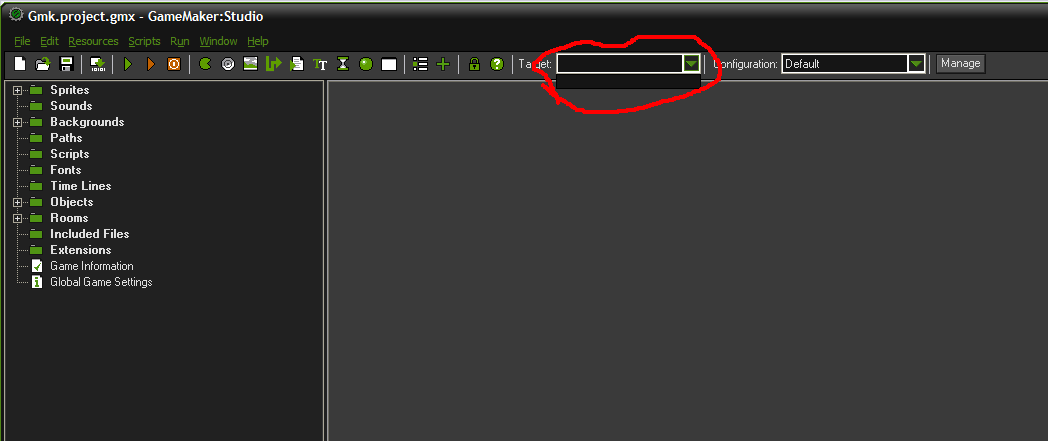Open the Target dropdown arrow
Image resolution: width=1048 pixels, height=441 pixels.
[x=691, y=64]
